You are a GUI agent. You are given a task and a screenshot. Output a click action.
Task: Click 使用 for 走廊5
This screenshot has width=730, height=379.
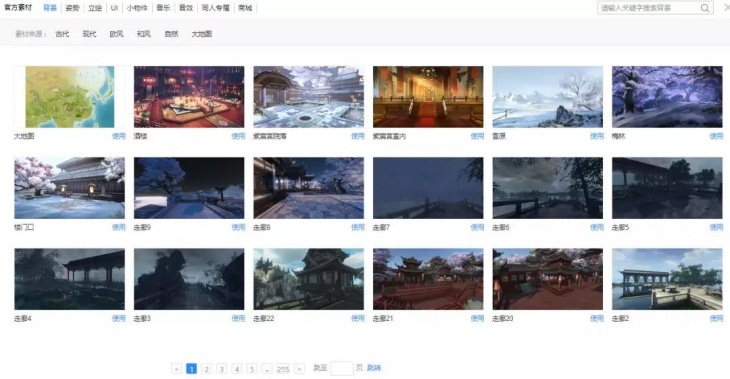[716, 227]
